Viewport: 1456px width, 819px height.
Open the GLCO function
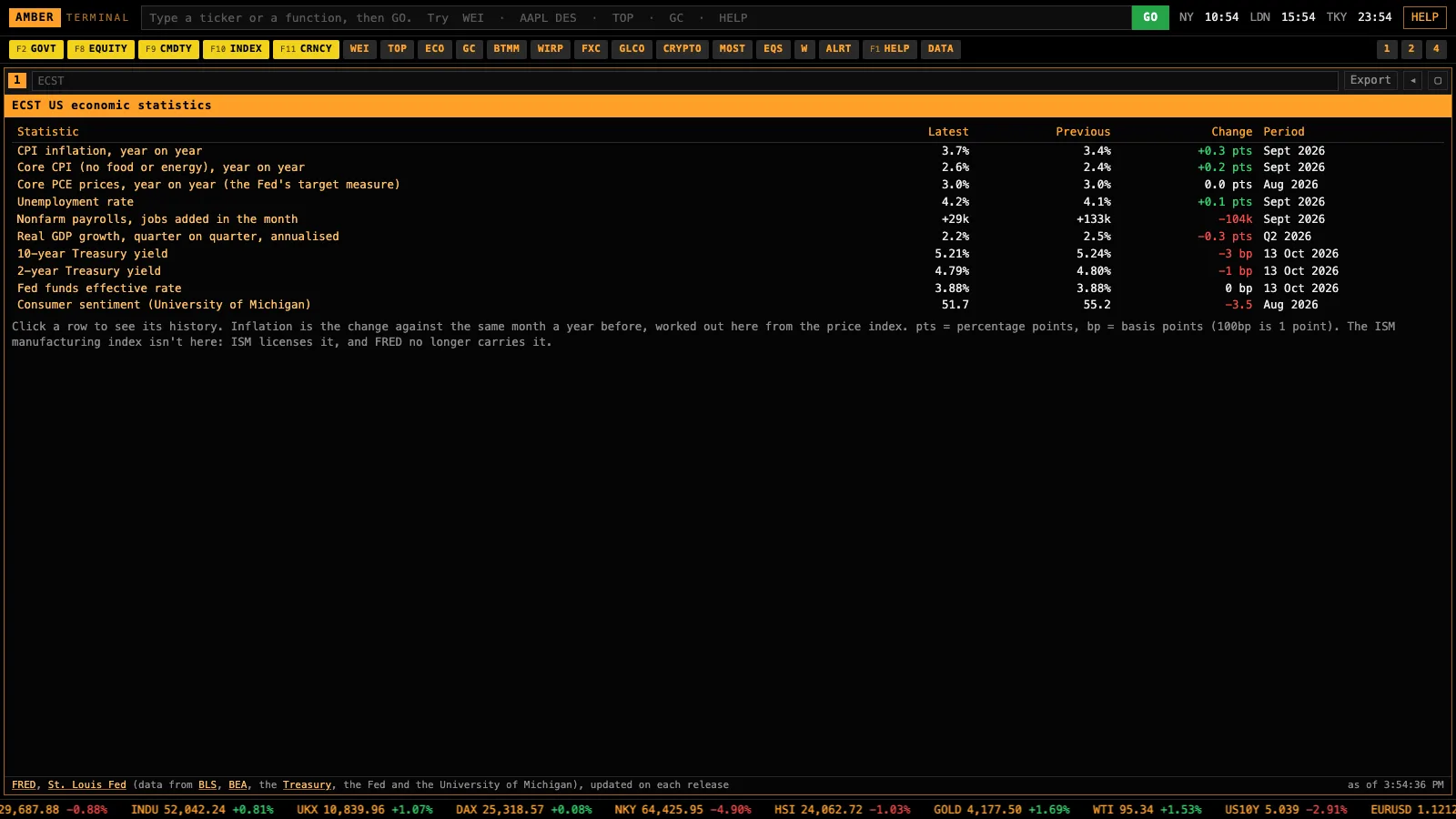click(x=632, y=49)
